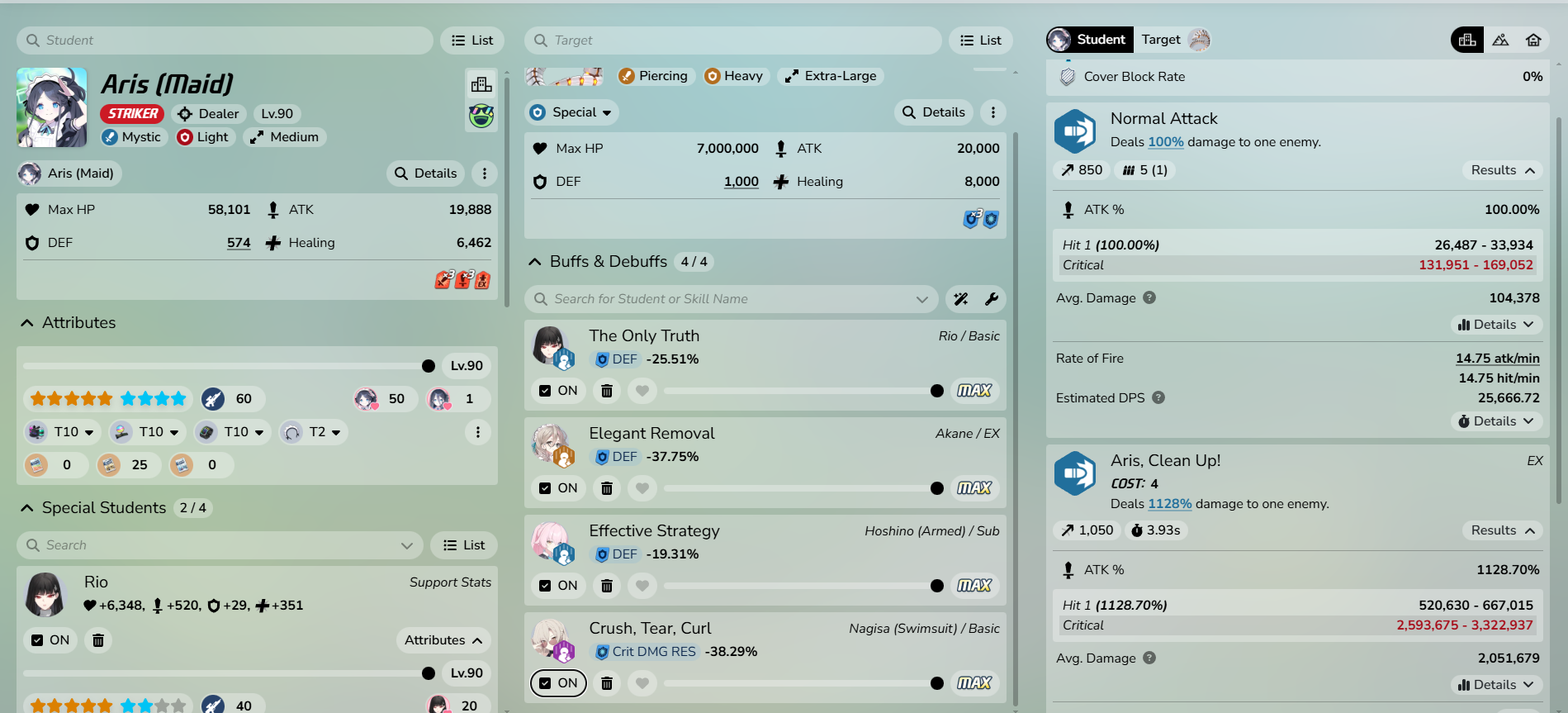Viewport: 1568px width, 713px height.
Task: Open the three-dot menu beside target Details
Action: point(993,112)
